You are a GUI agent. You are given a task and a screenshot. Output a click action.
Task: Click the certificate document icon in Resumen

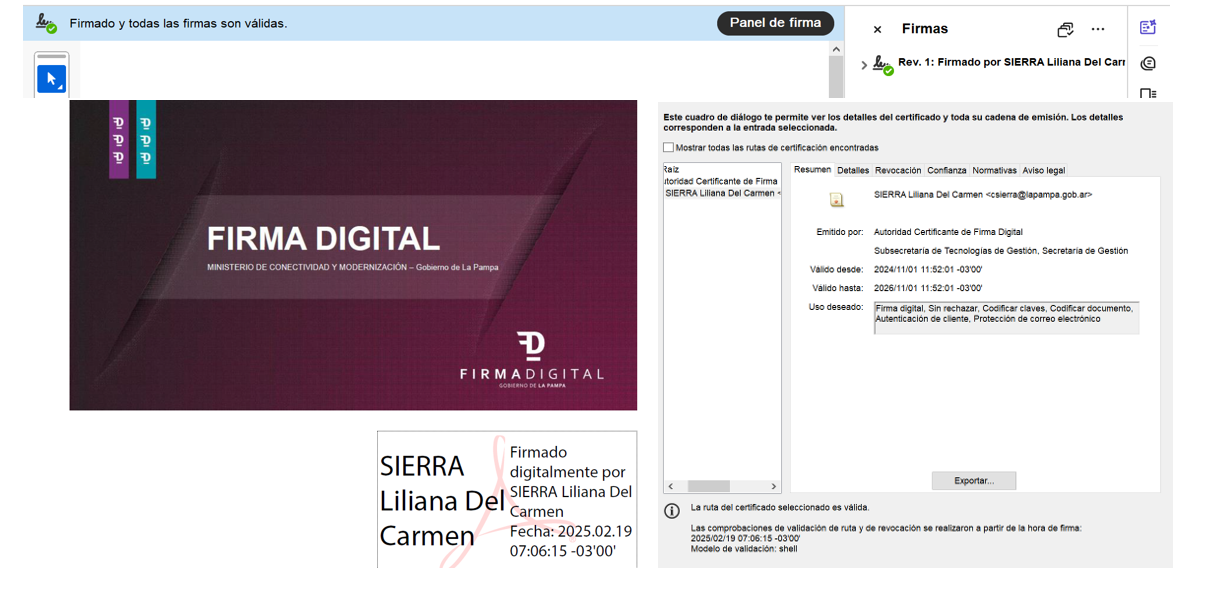click(x=838, y=197)
